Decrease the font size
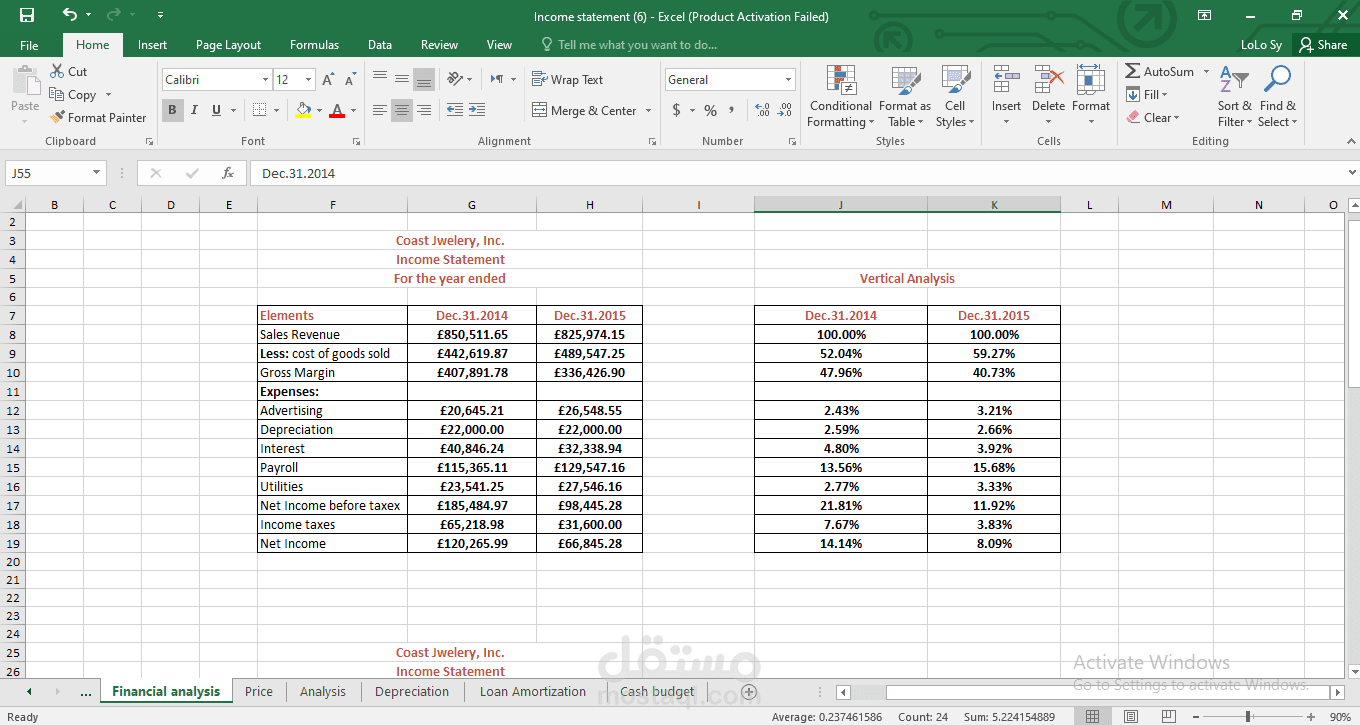 point(349,80)
